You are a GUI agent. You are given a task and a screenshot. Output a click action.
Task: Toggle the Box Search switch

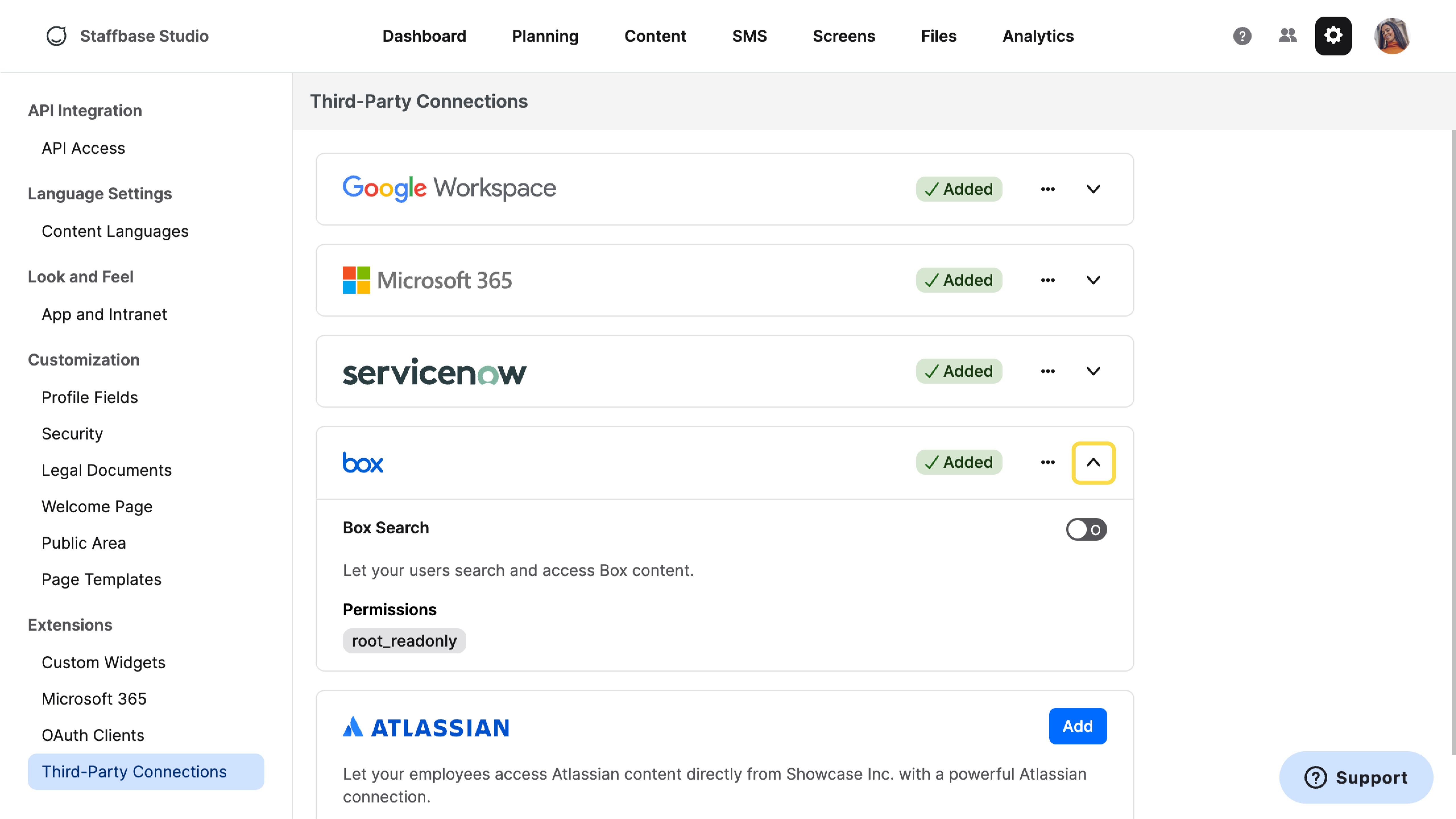click(1086, 529)
